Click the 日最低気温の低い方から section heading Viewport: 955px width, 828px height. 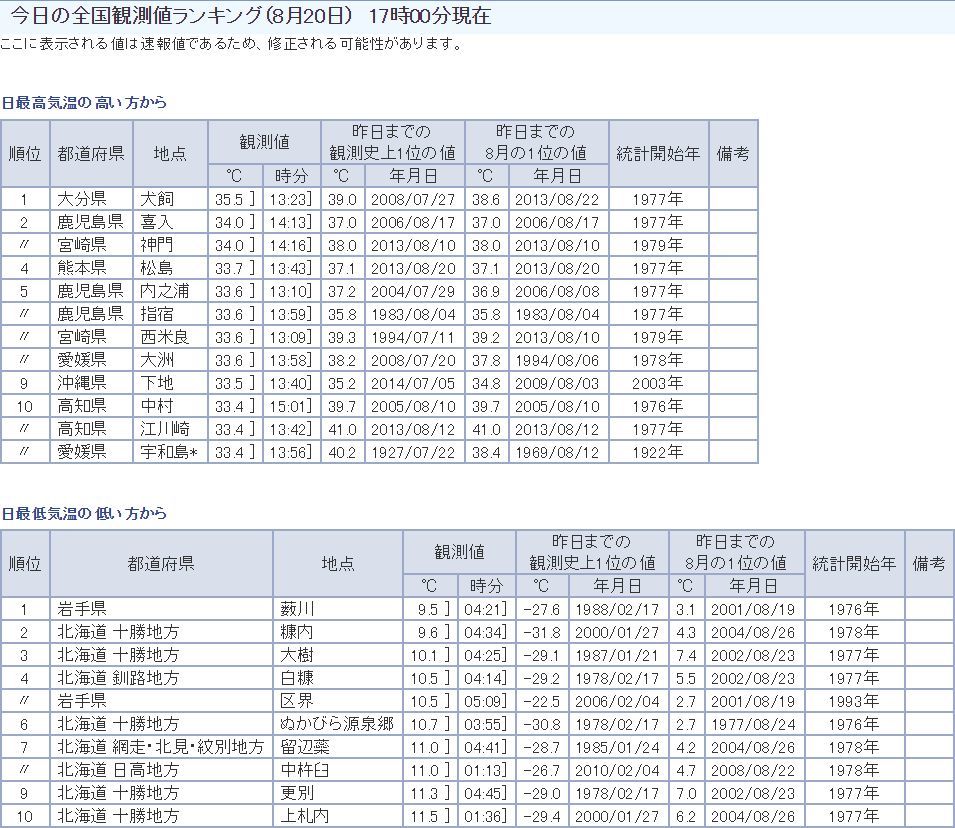[84, 514]
